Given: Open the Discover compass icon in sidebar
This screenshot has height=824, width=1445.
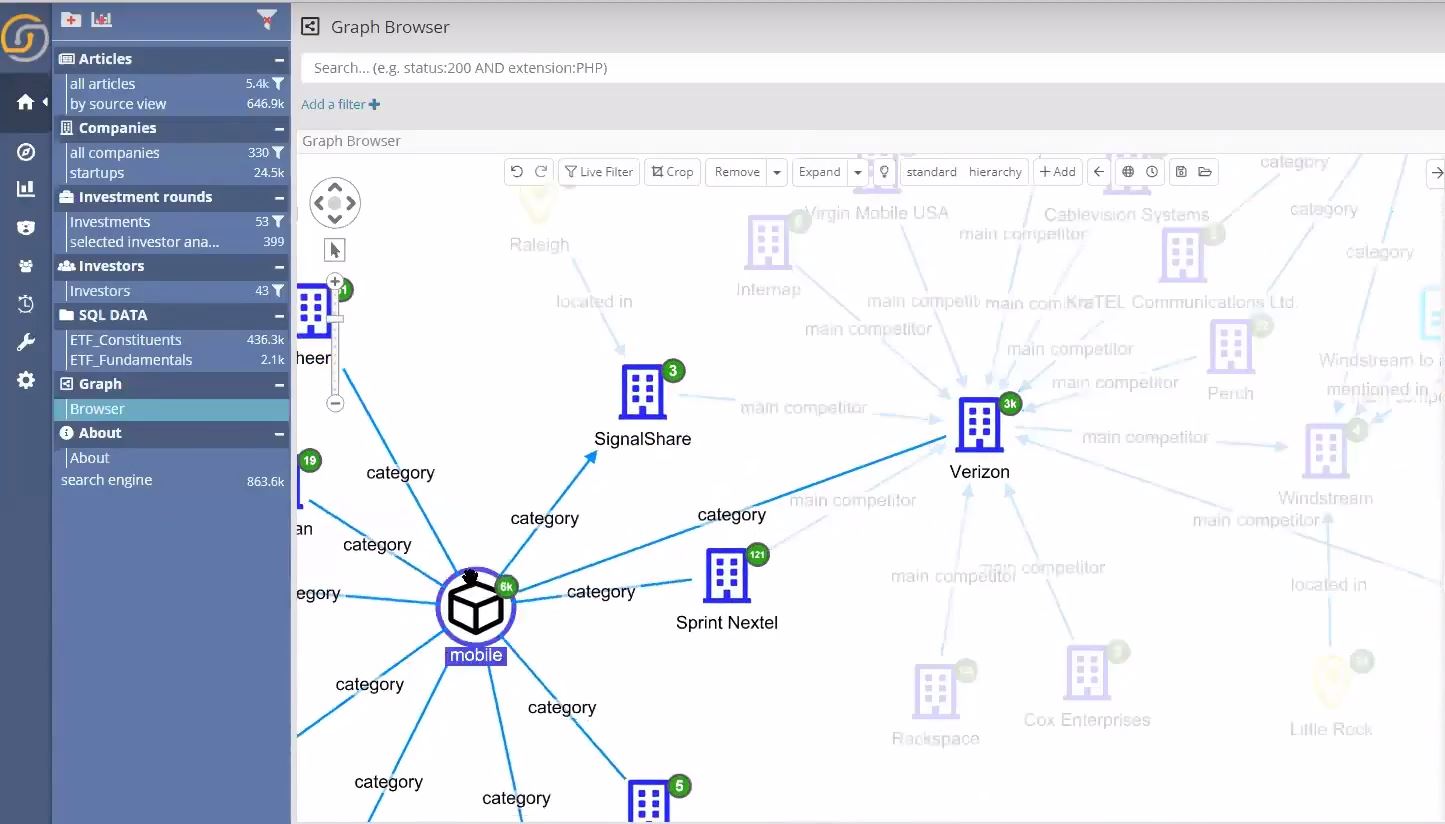Looking at the screenshot, I should tap(25, 152).
